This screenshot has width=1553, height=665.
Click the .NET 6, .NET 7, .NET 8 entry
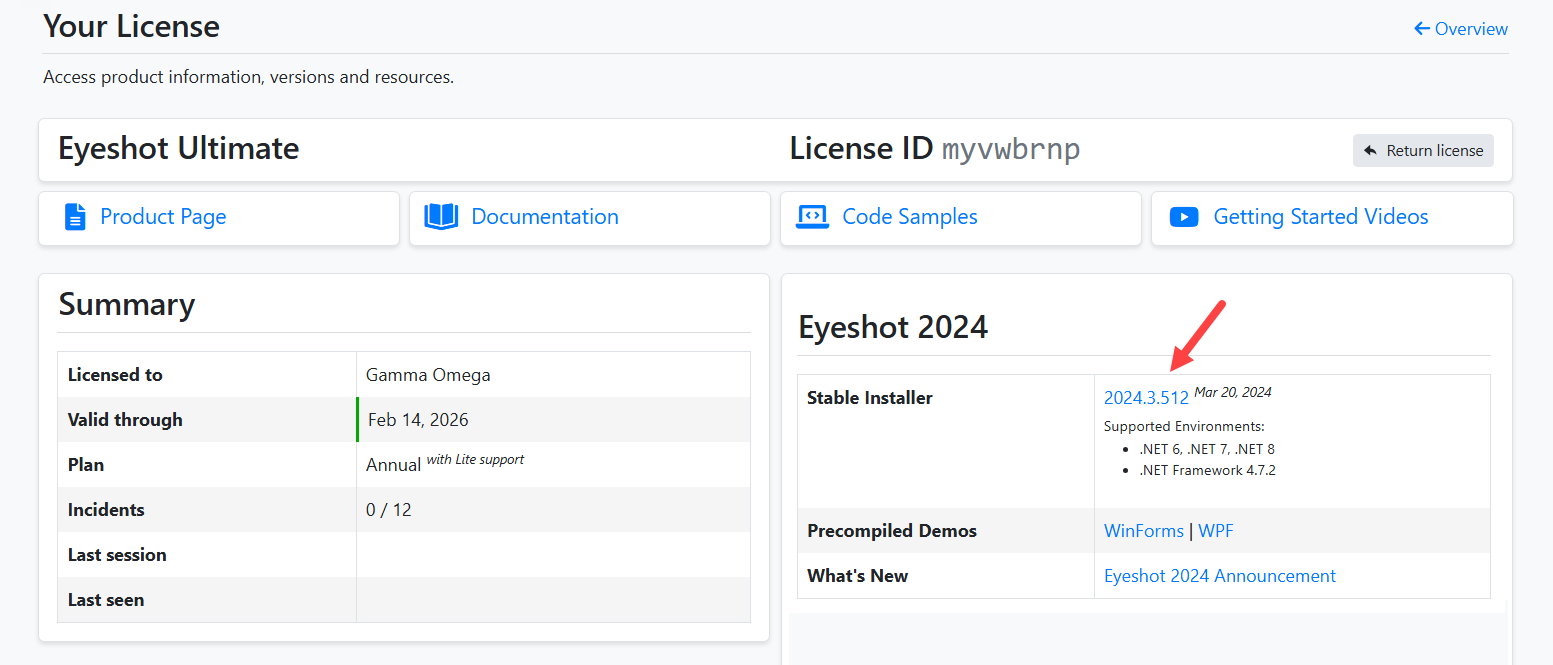pyautogui.click(x=1207, y=449)
